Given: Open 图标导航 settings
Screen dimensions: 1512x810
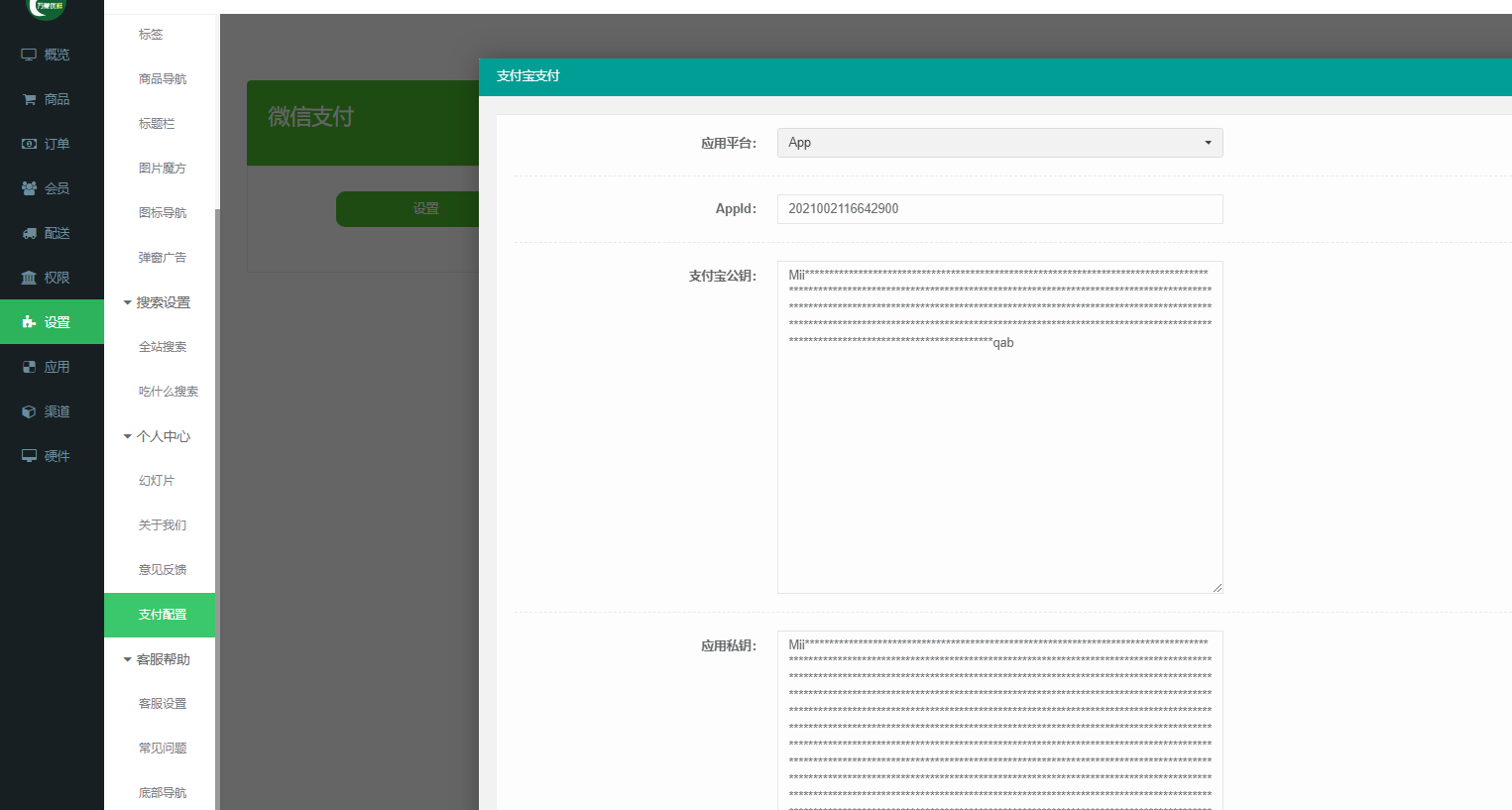Looking at the screenshot, I should click(163, 213).
